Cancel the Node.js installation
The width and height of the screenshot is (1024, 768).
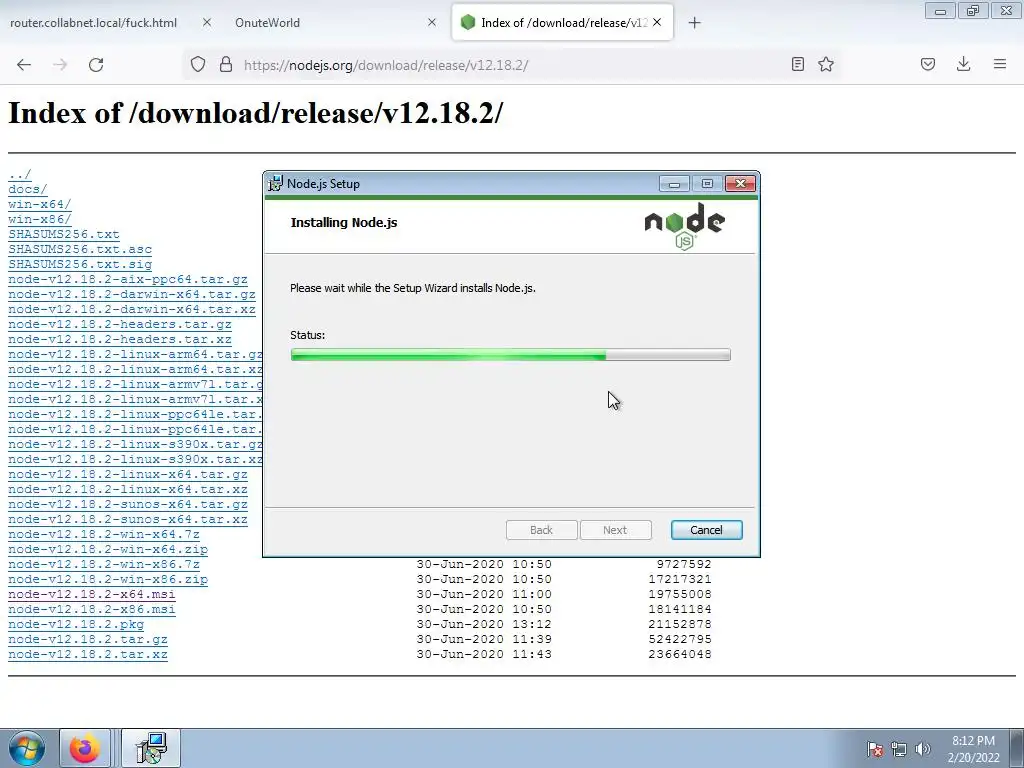707,530
